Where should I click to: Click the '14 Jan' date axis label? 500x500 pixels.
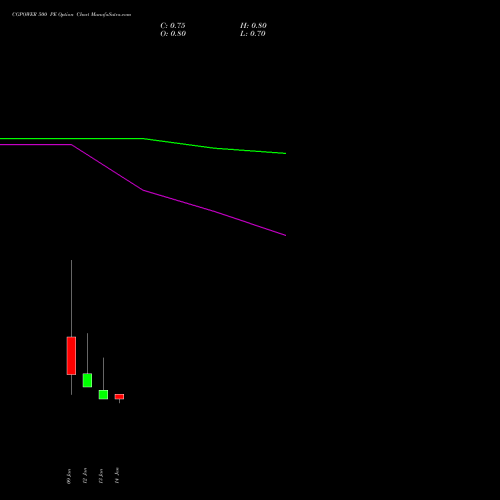[117, 475]
